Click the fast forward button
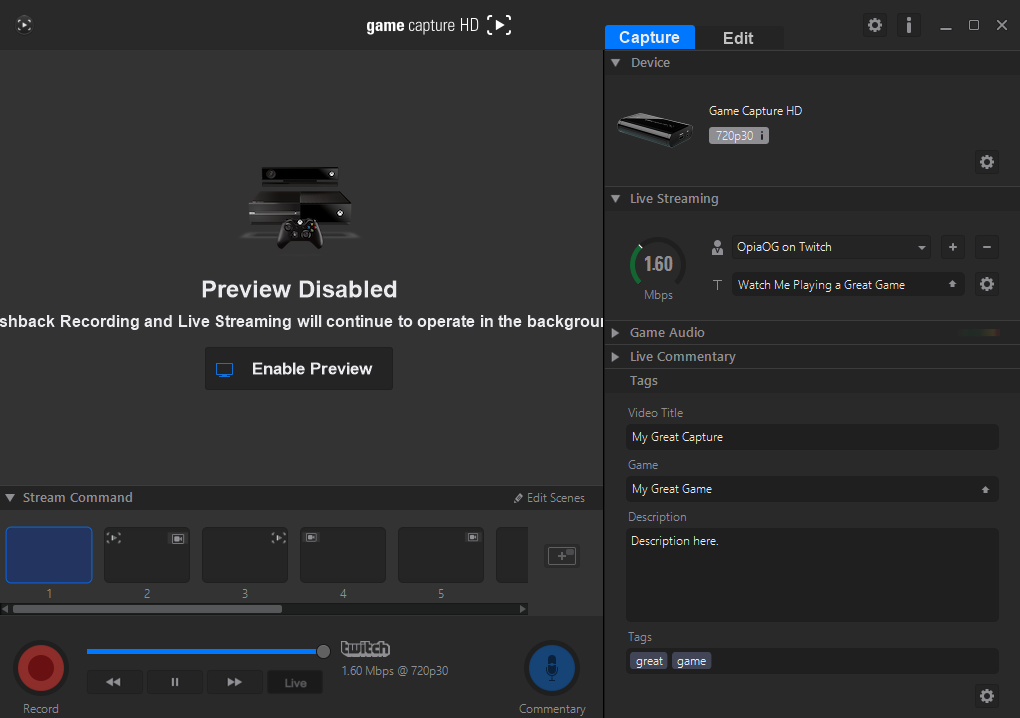Screen dimensions: 1020x718 tap(235, 682)
